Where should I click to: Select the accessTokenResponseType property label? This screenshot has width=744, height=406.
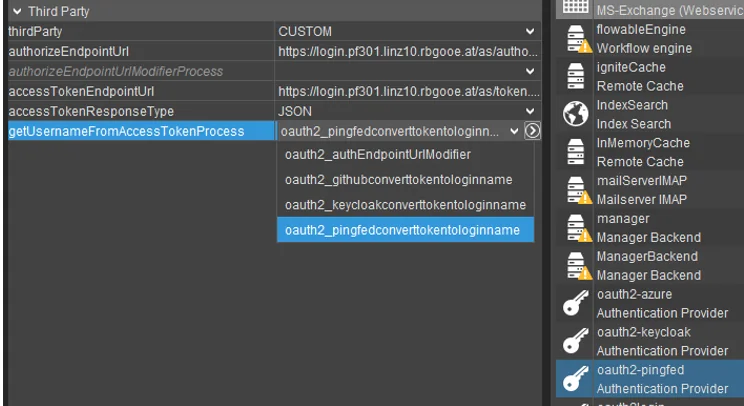tap(91, 111)
